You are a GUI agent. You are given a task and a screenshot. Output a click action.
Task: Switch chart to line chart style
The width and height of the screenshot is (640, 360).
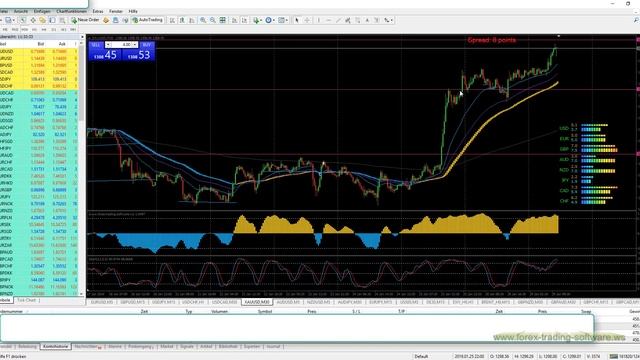(192, 20)
